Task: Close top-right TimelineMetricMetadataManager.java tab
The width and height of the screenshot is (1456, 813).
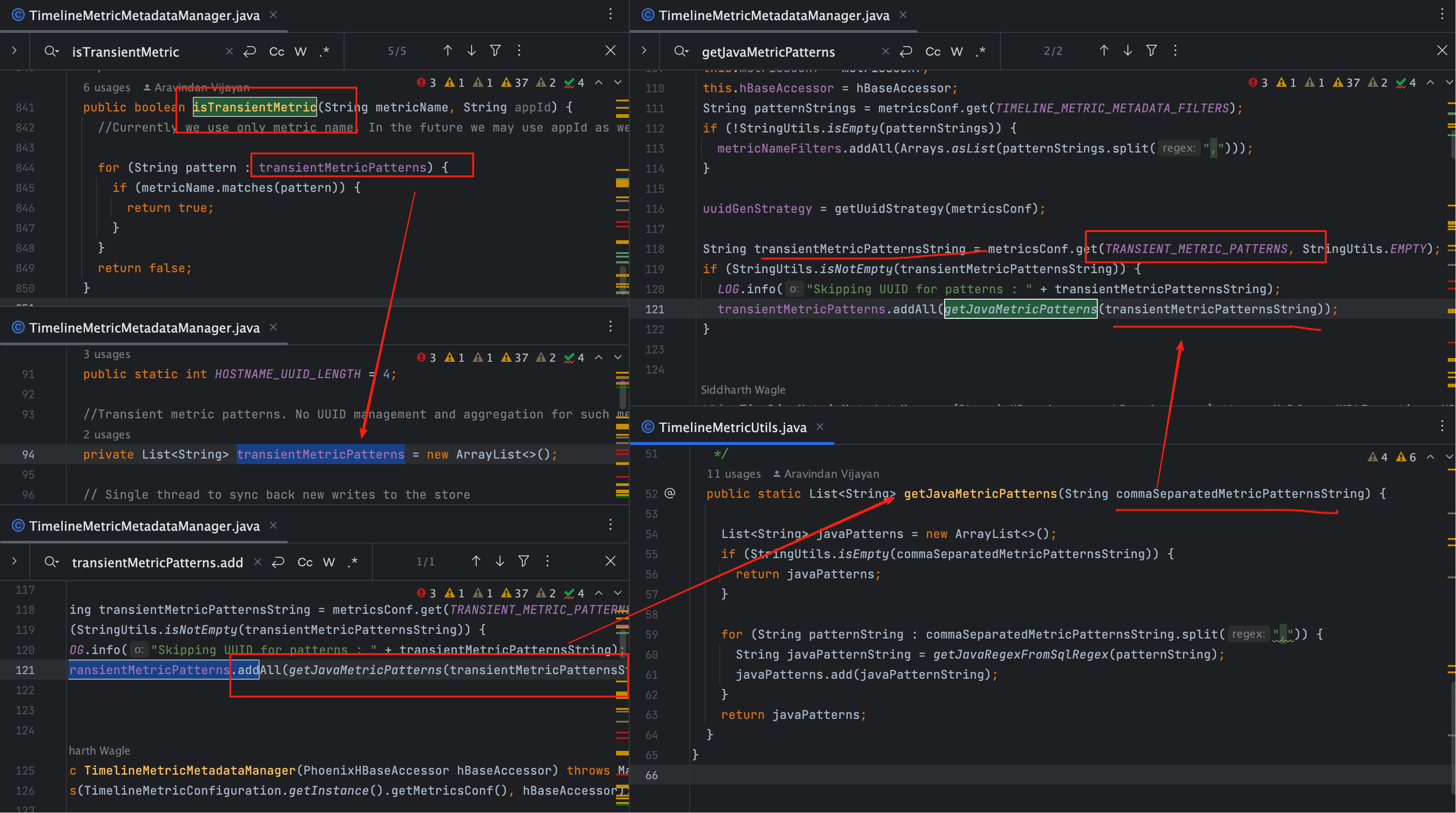Action: click(x=903, y=15)
